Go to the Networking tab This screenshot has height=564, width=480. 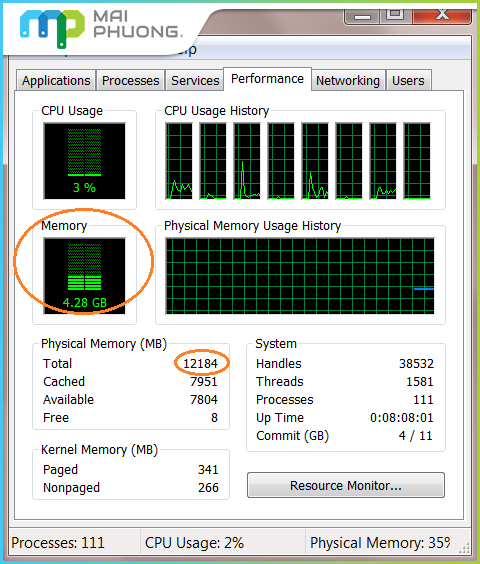click(x=348, y=80)
